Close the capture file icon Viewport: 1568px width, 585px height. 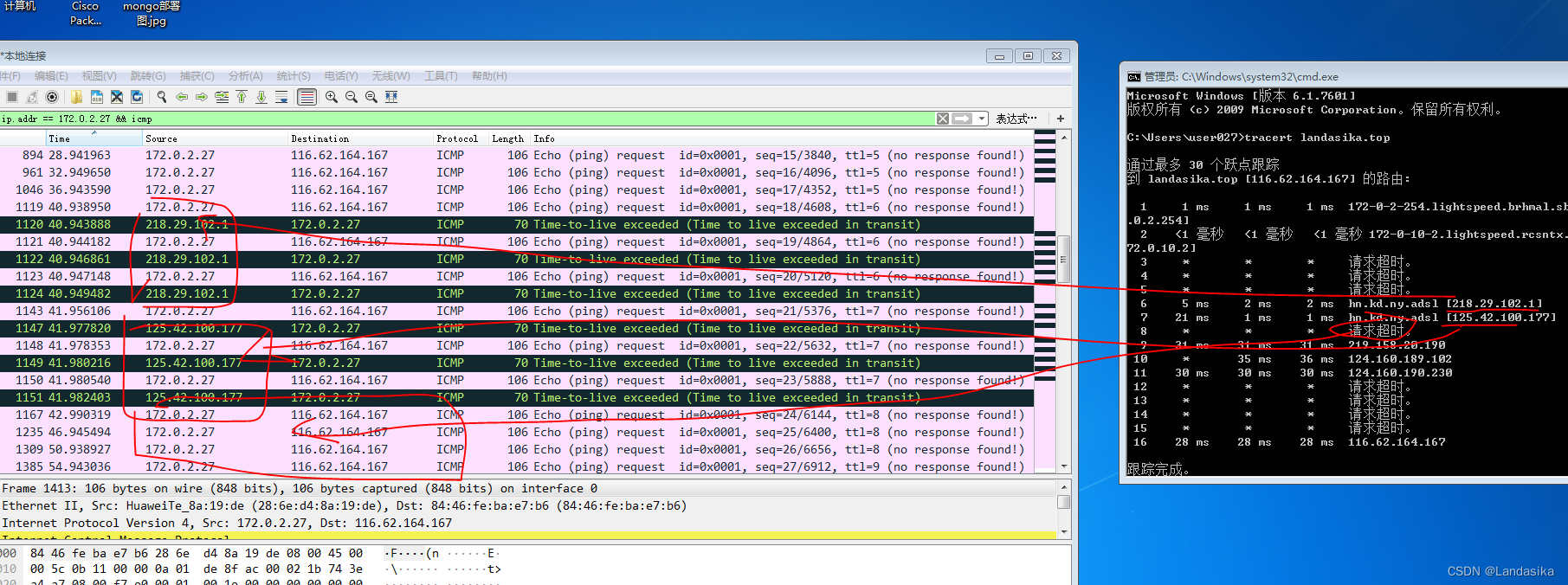pos(117,97)
